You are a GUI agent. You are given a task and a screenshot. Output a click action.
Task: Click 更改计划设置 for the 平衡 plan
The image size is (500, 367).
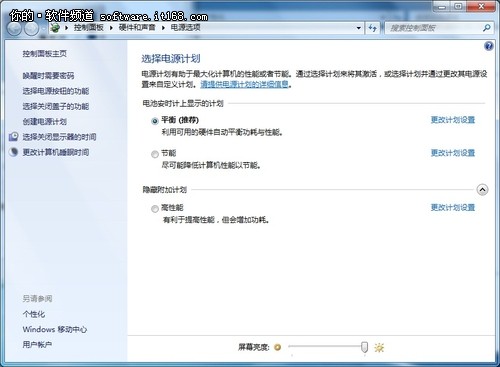pos(453,120)
